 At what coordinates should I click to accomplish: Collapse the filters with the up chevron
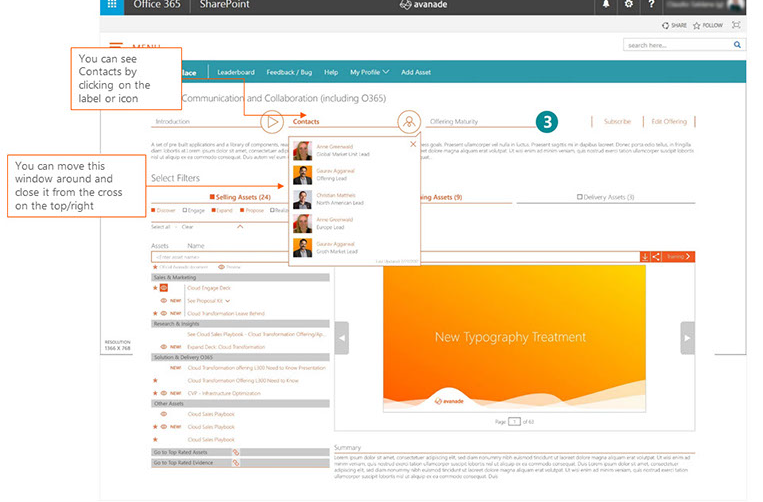(x=239, y=227)
